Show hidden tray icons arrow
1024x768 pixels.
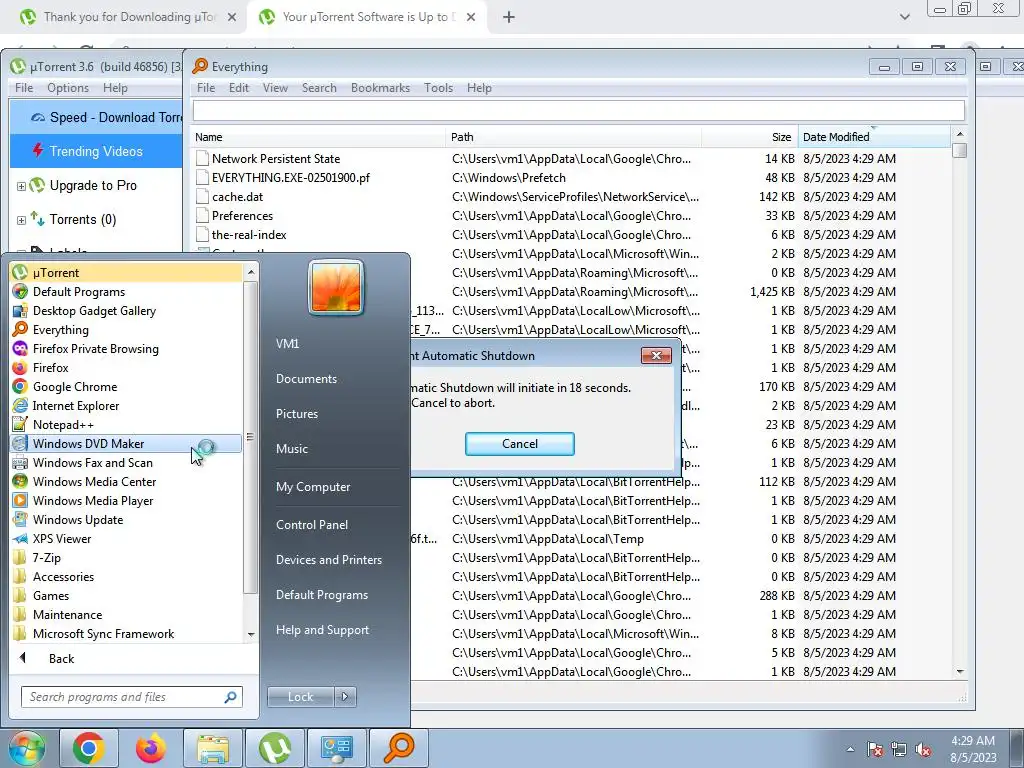[850, 750]
